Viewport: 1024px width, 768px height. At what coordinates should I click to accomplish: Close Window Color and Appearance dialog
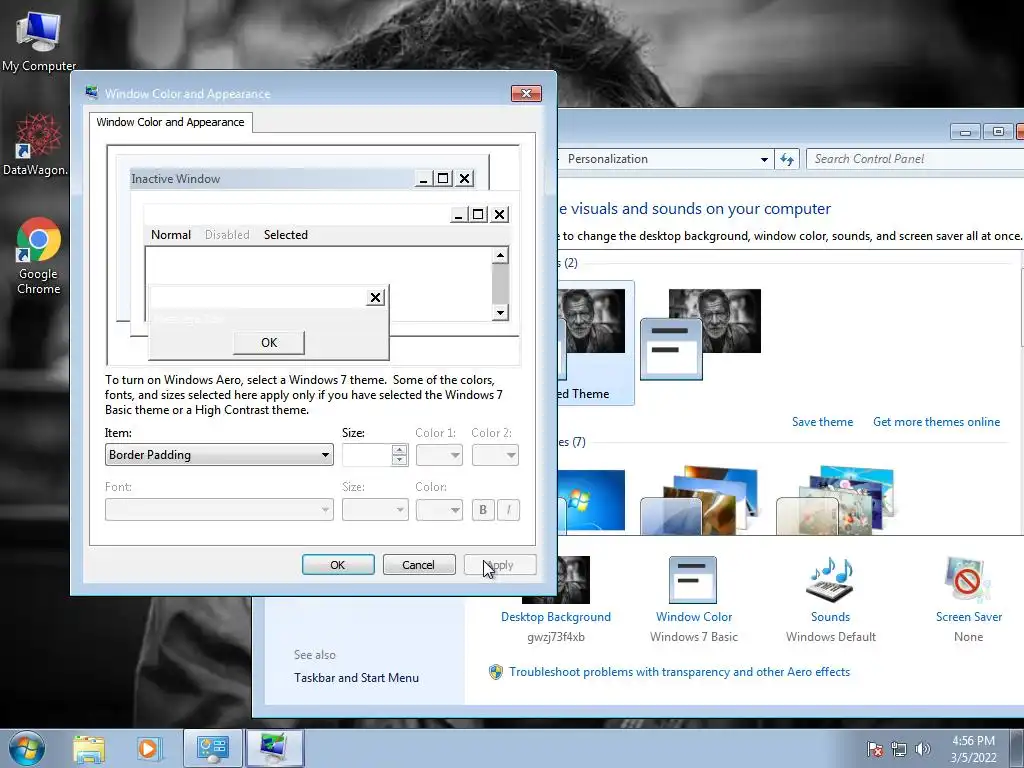526,93
